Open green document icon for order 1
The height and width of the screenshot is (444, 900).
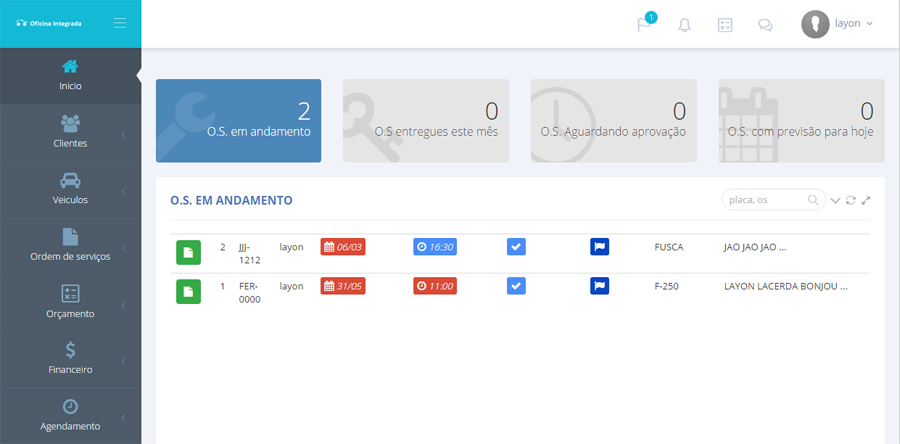(x=188, y=291)
